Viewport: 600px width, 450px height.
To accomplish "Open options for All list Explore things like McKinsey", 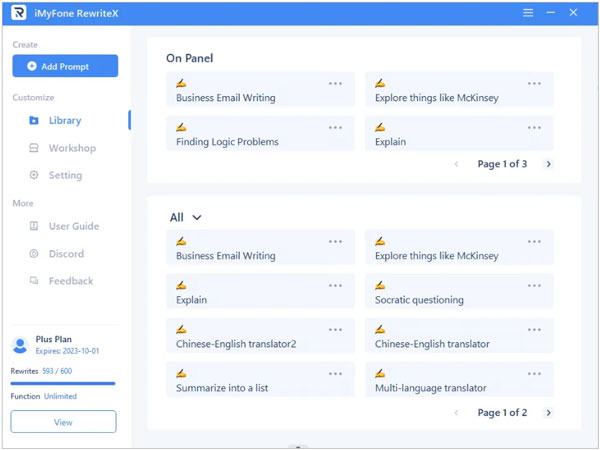I will [x=534, y=241].
